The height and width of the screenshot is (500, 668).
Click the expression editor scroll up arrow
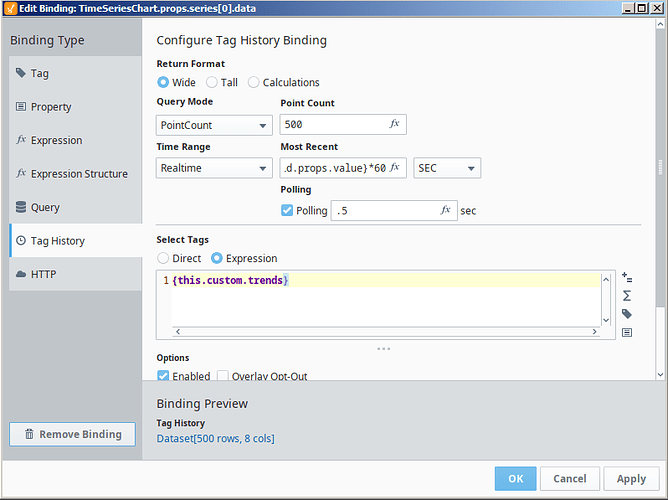click(606, 279)
